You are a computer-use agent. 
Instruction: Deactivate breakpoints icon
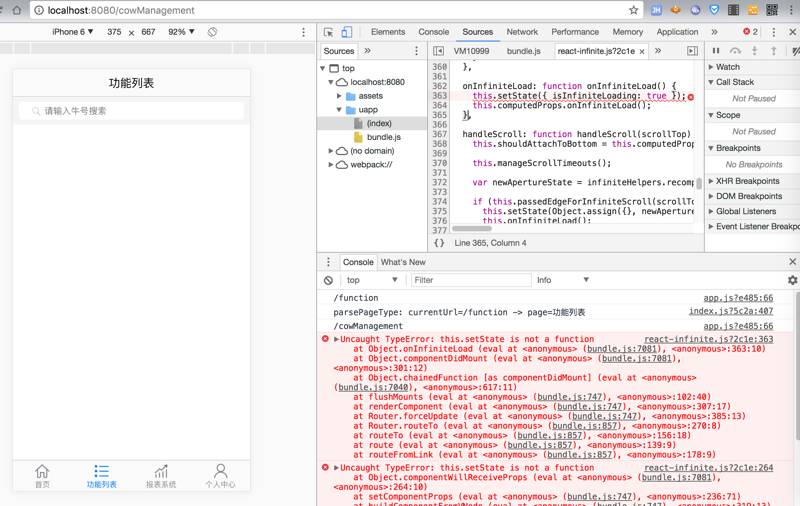pos(795,51)
